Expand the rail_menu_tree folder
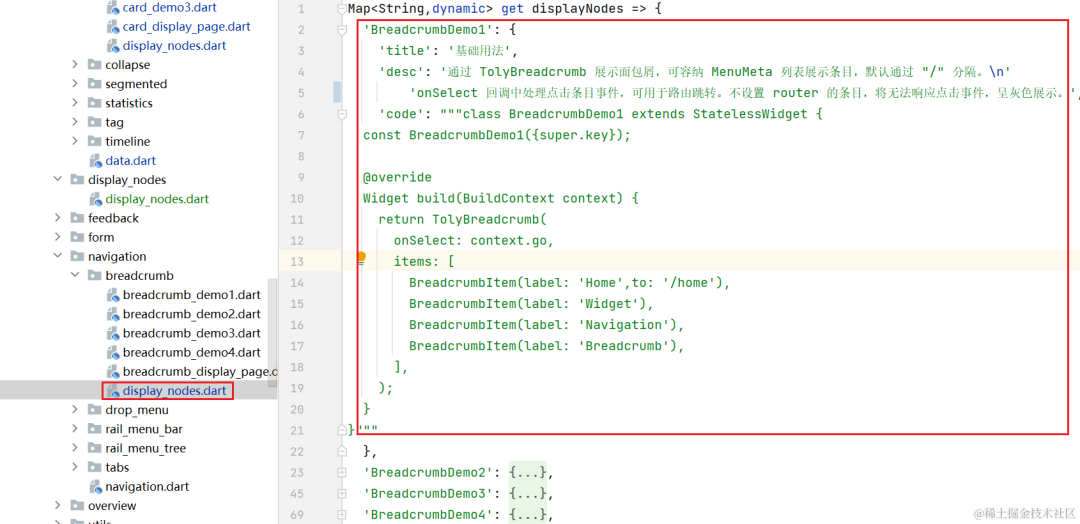1080x524 pixels. click(x=75, y=448)
